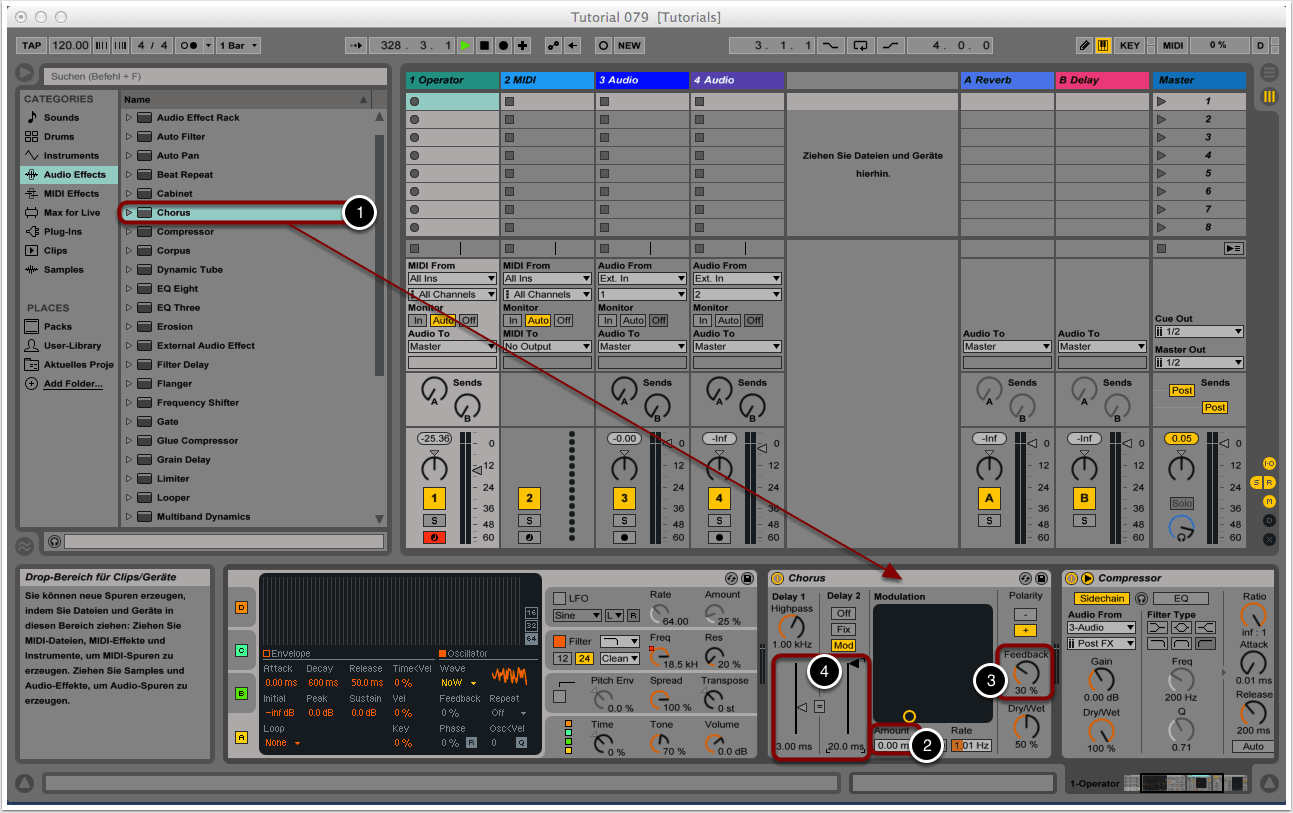
Task: Enable the draw mode pencil icon
Action: (1085, 46)
